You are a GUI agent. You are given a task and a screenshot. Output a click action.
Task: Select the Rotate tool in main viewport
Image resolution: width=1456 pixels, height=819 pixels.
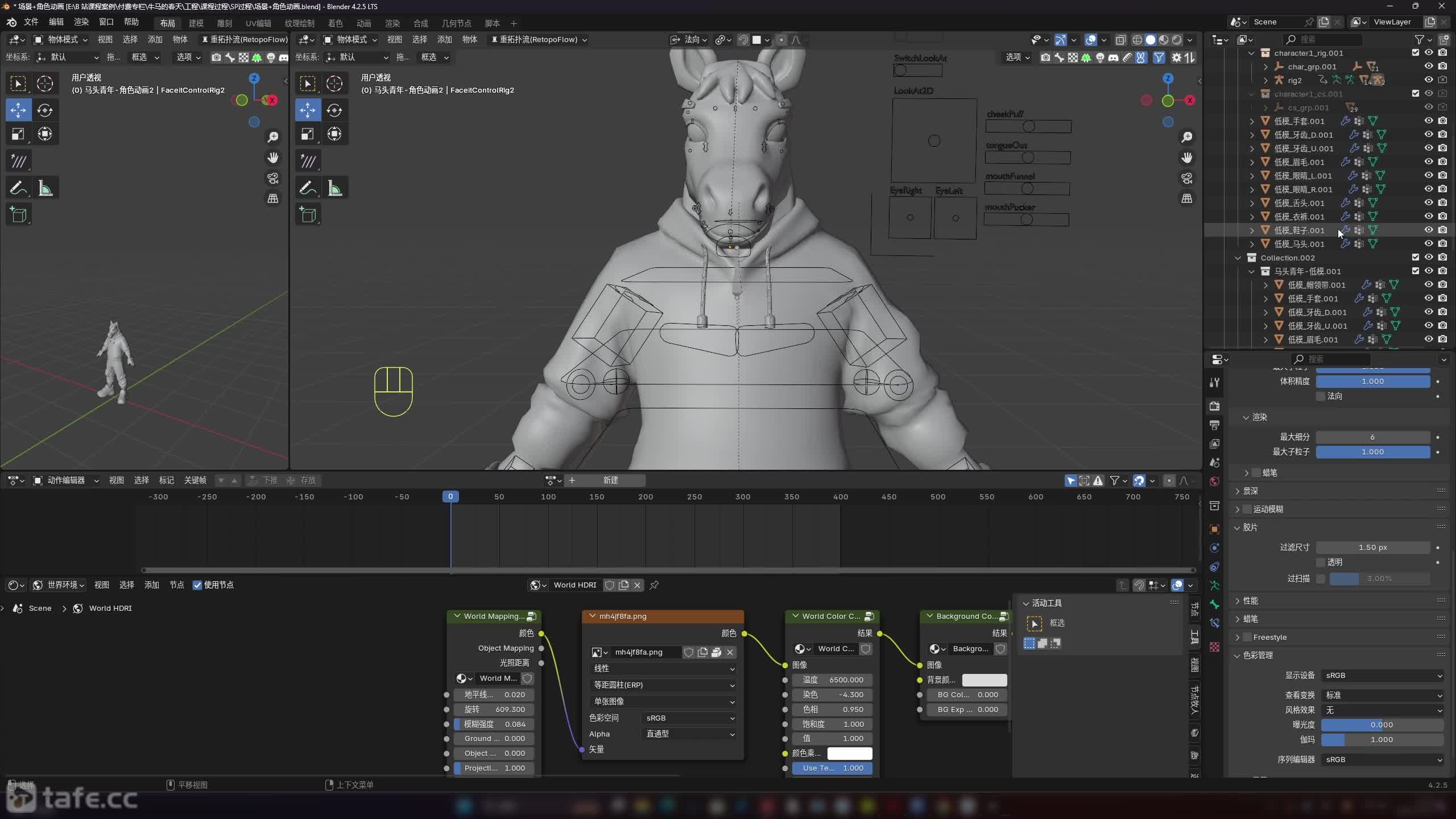coord(334,110)
